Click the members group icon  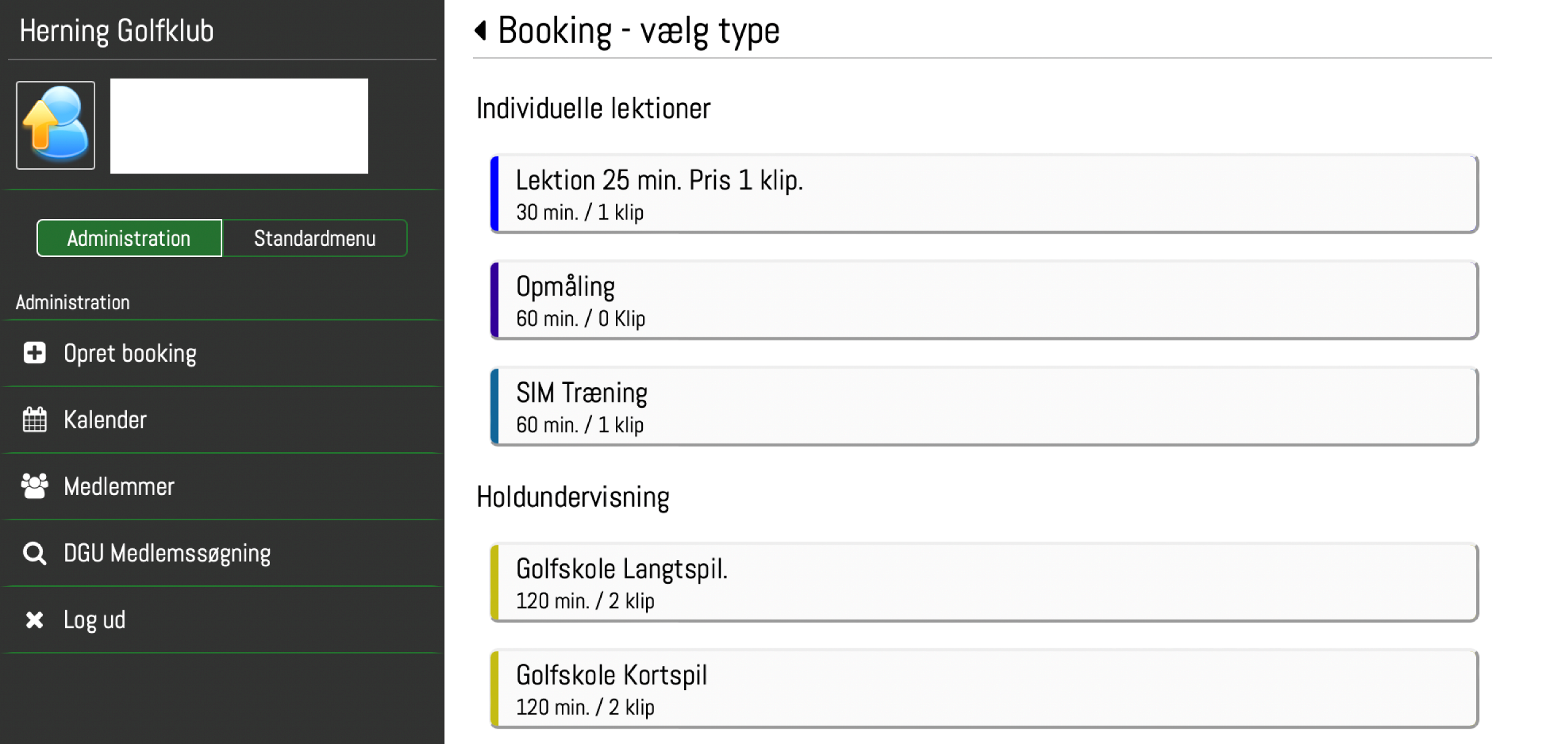point(34,486)
